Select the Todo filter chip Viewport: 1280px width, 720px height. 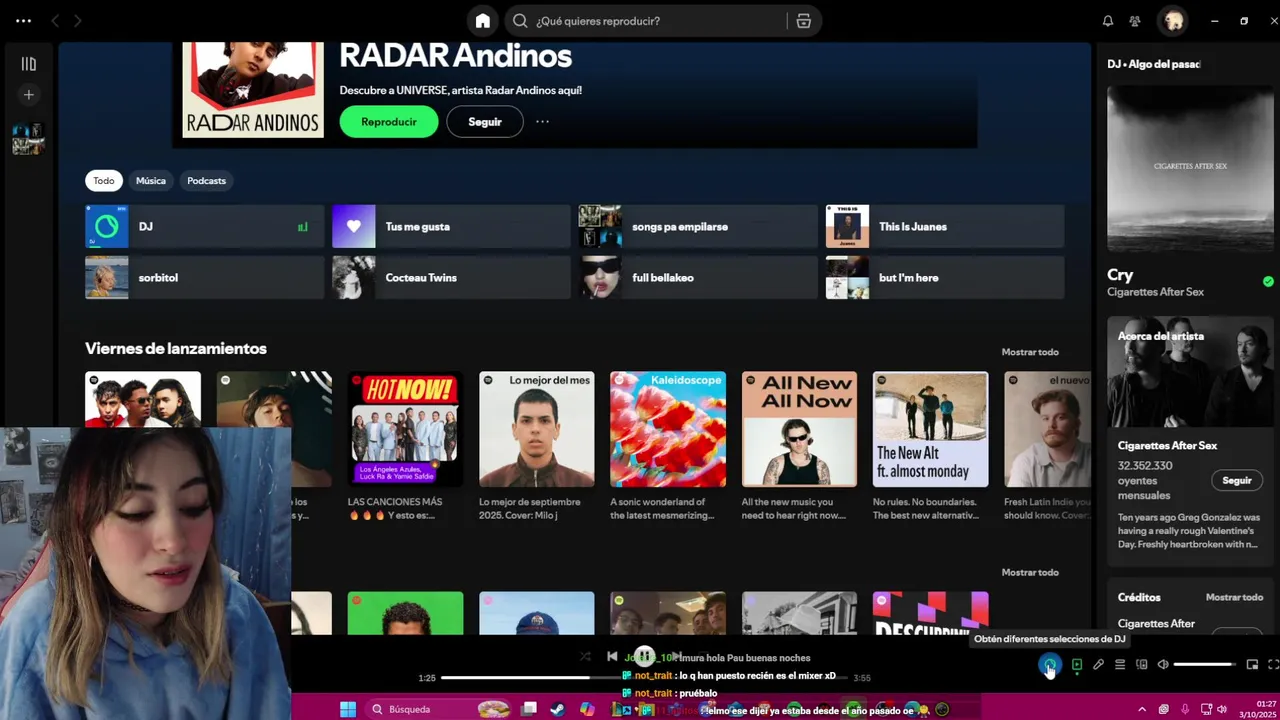[x=104, y=181]
